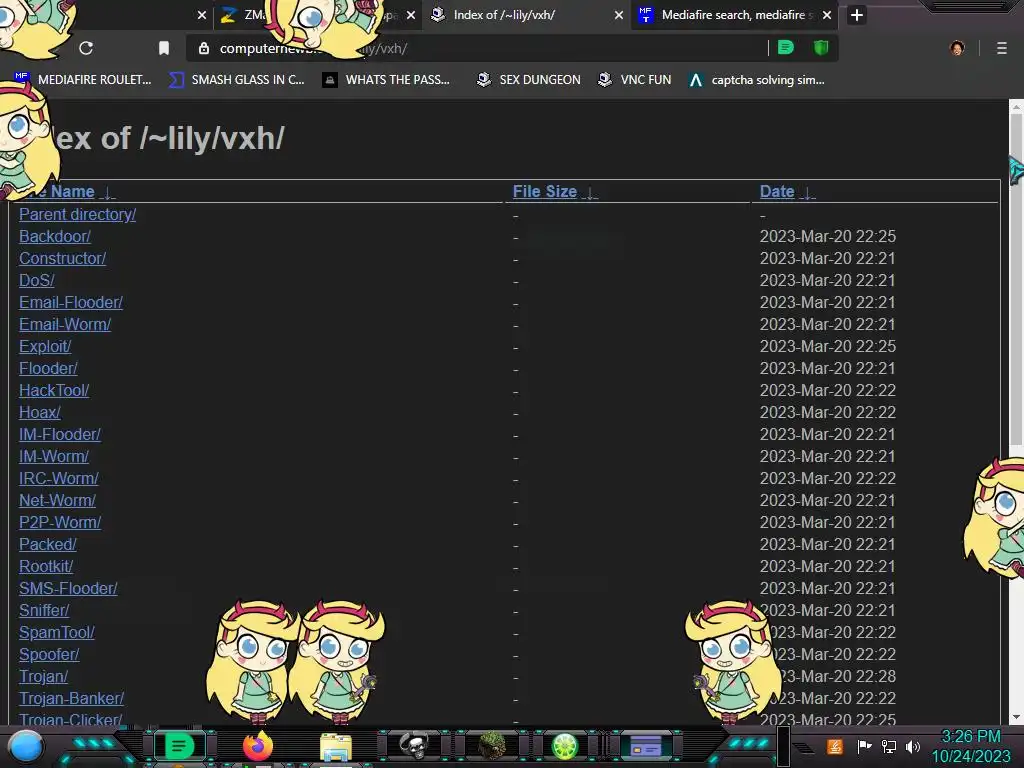Open the SMS-Flooder/ folder
Viewport: 1024px width, 768px height.
[x=68, y=588]
